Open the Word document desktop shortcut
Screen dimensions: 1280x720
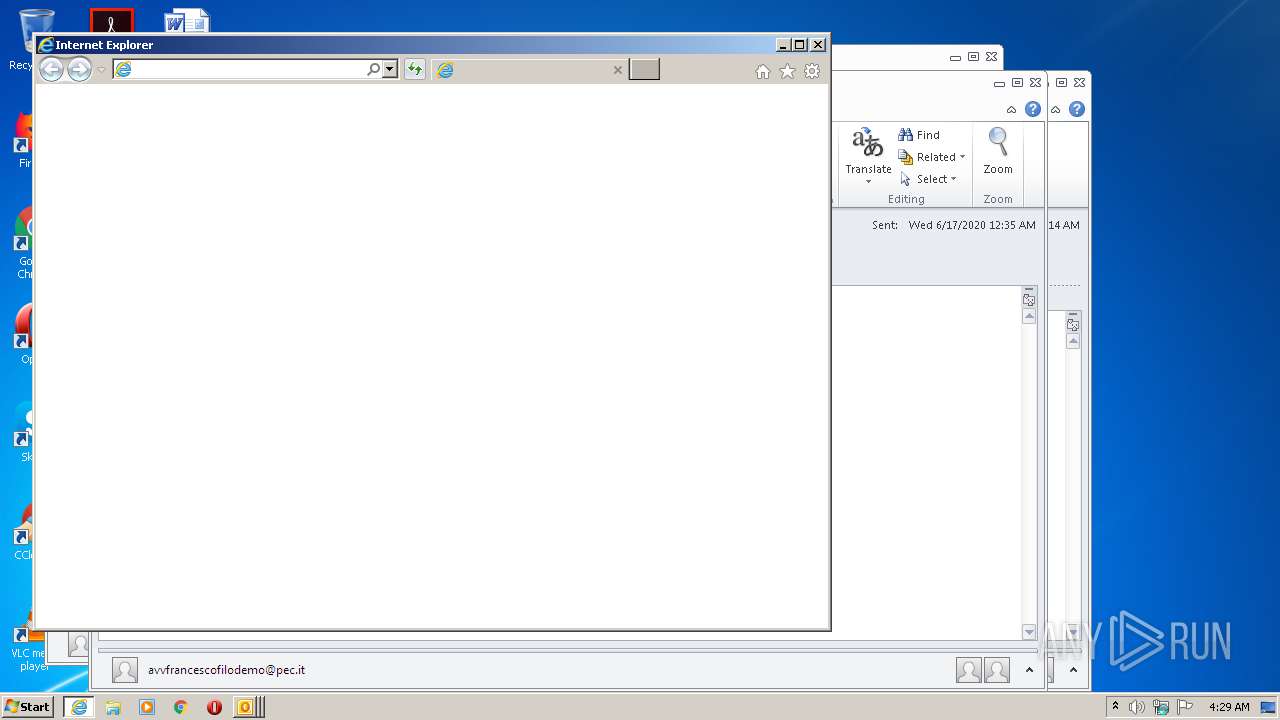(187, 21)
